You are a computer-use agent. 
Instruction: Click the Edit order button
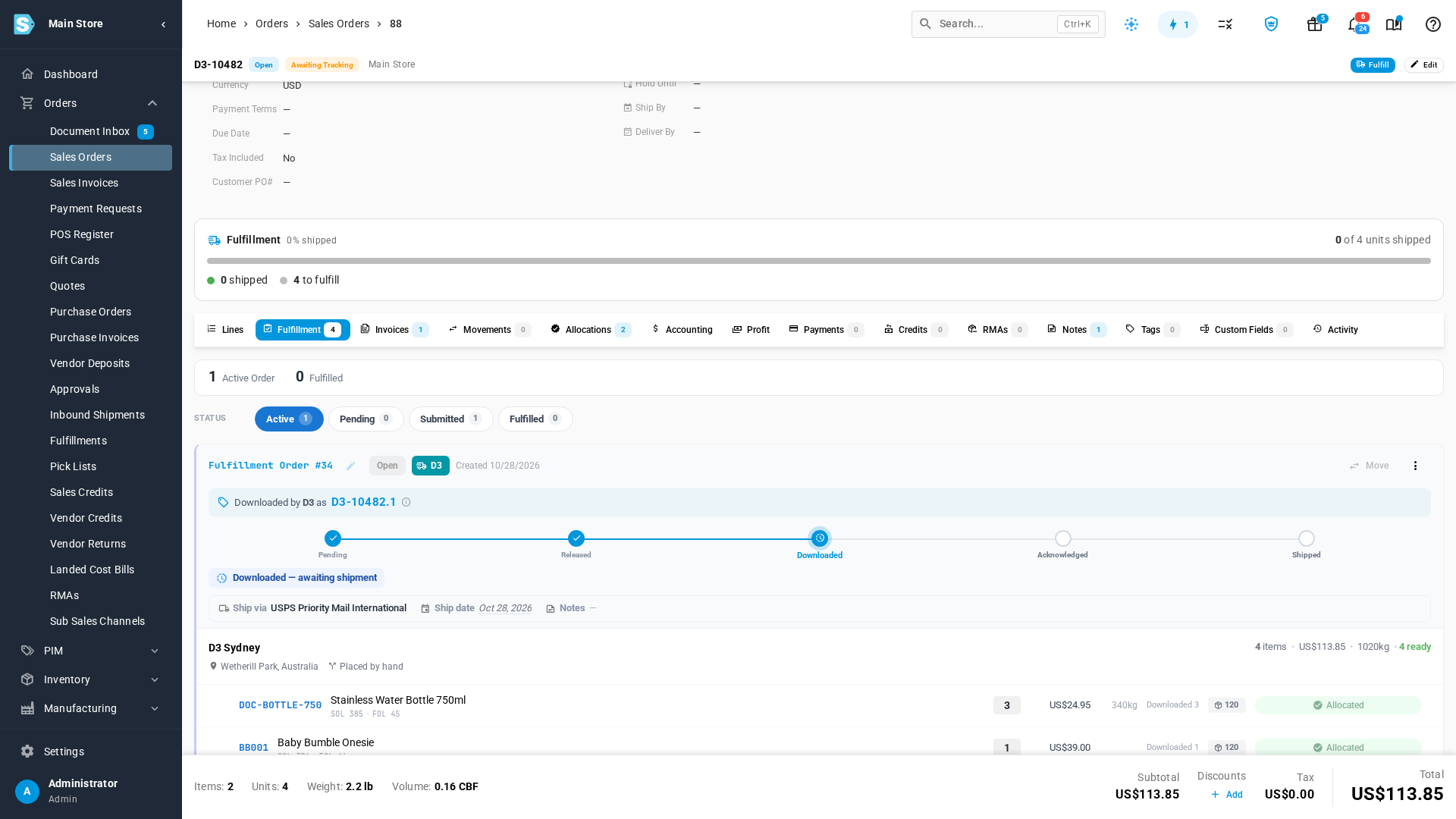(x=1423, y=65)
